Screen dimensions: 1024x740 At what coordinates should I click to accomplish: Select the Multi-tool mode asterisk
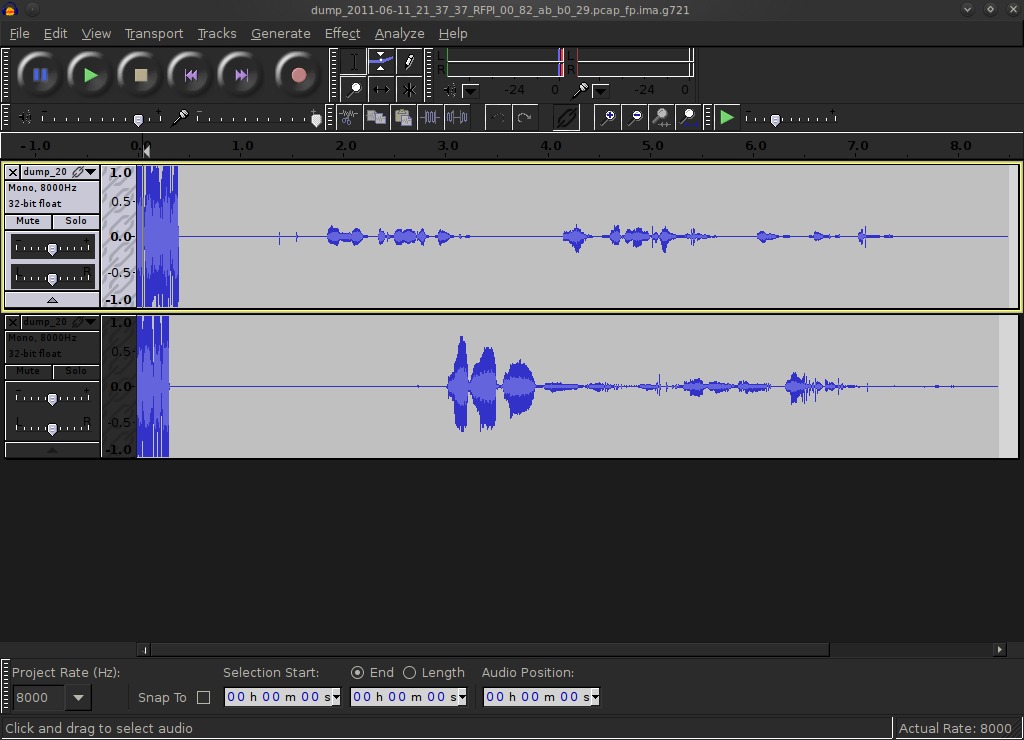pyautogui.click(x=408, y=89)
